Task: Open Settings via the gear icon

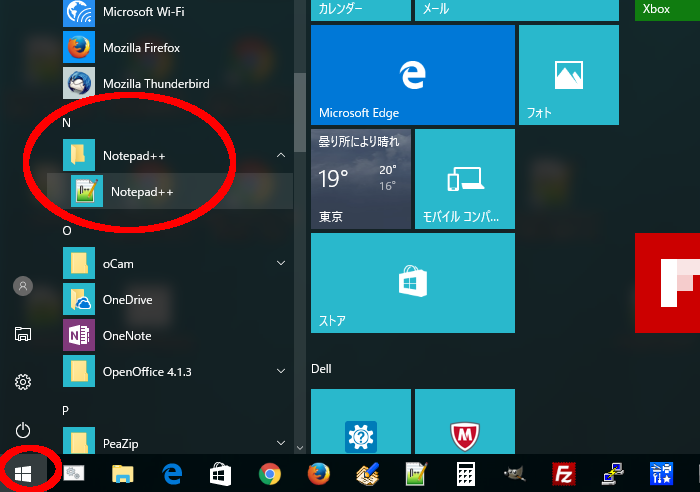Action: [23, 382]
